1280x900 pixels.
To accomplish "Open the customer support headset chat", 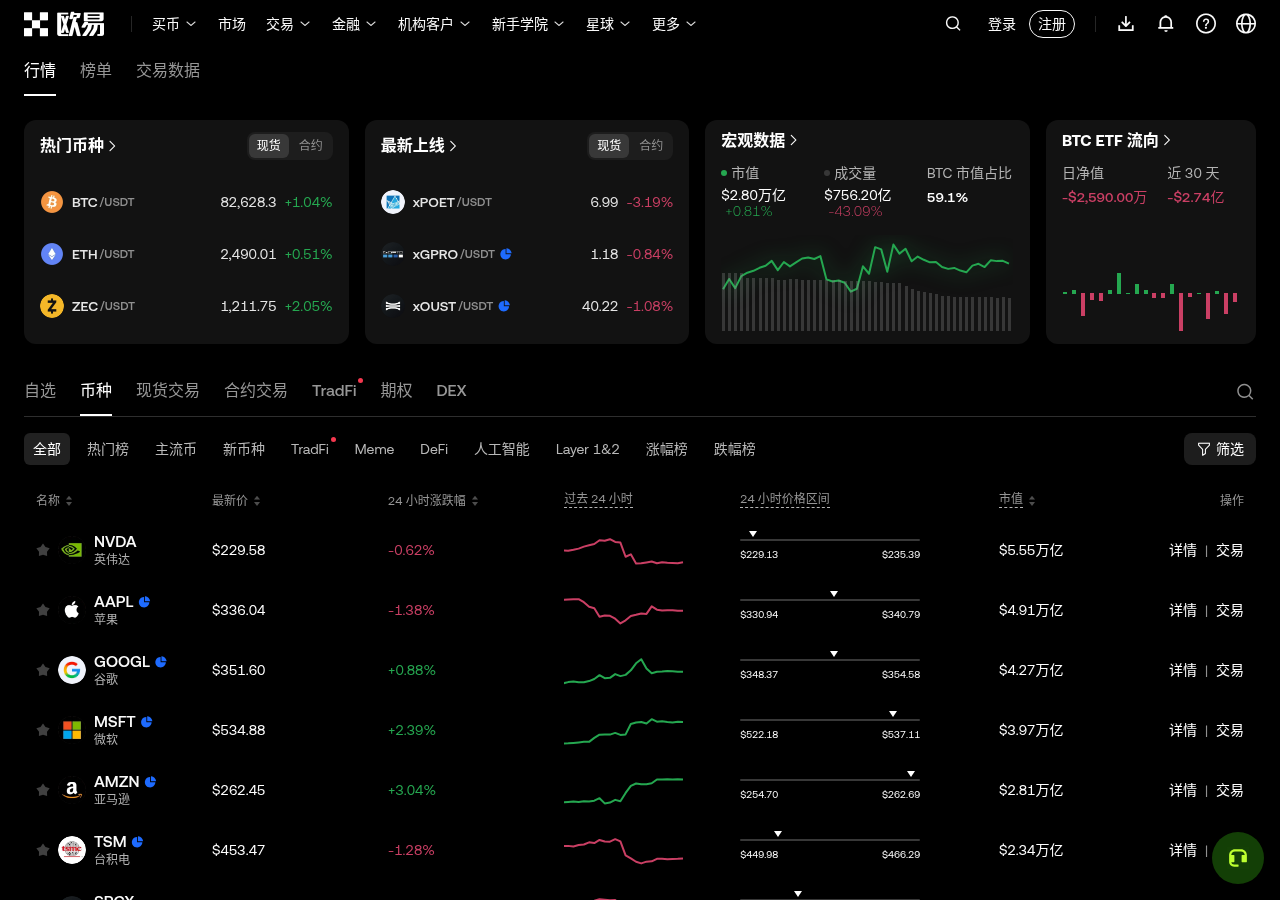I will pos(1238,858).
